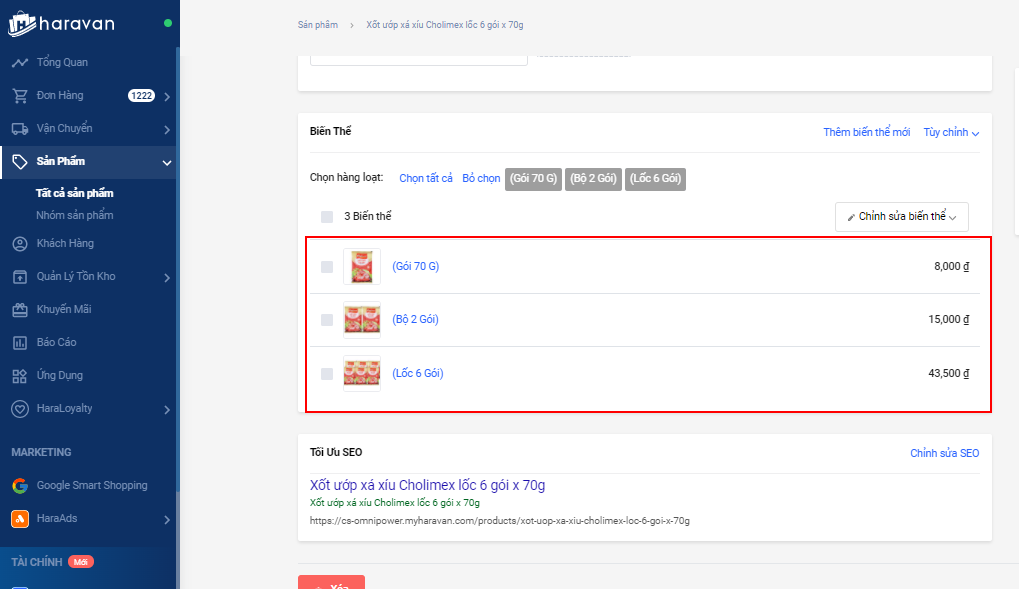Image resolution: width=1019 pixels, height=589 pixels.
Task: Click the Tổng Quan chart icon
Action: (19, 63)
